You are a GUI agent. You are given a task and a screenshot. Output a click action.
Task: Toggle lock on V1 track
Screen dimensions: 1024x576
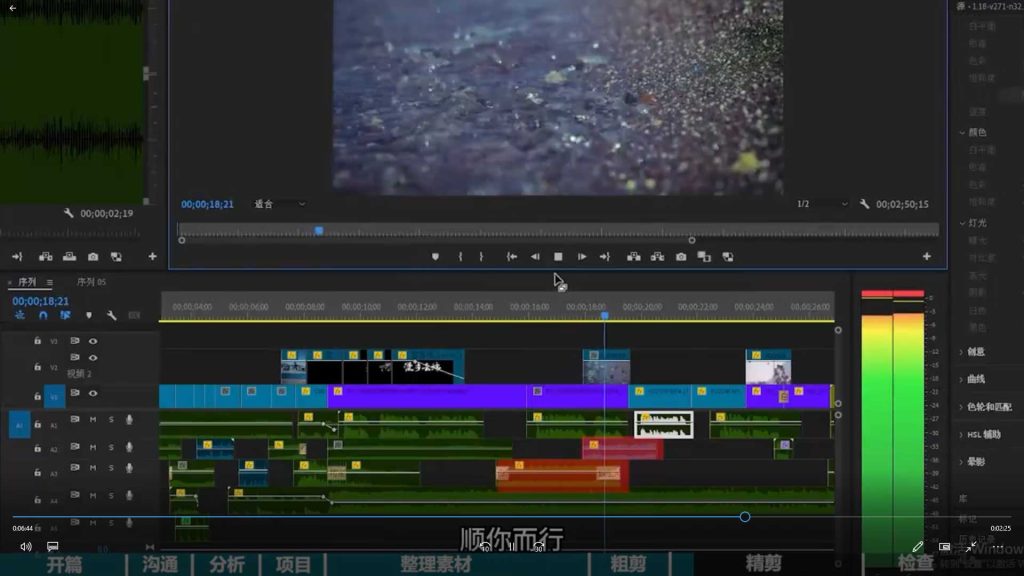coord(37,396)
